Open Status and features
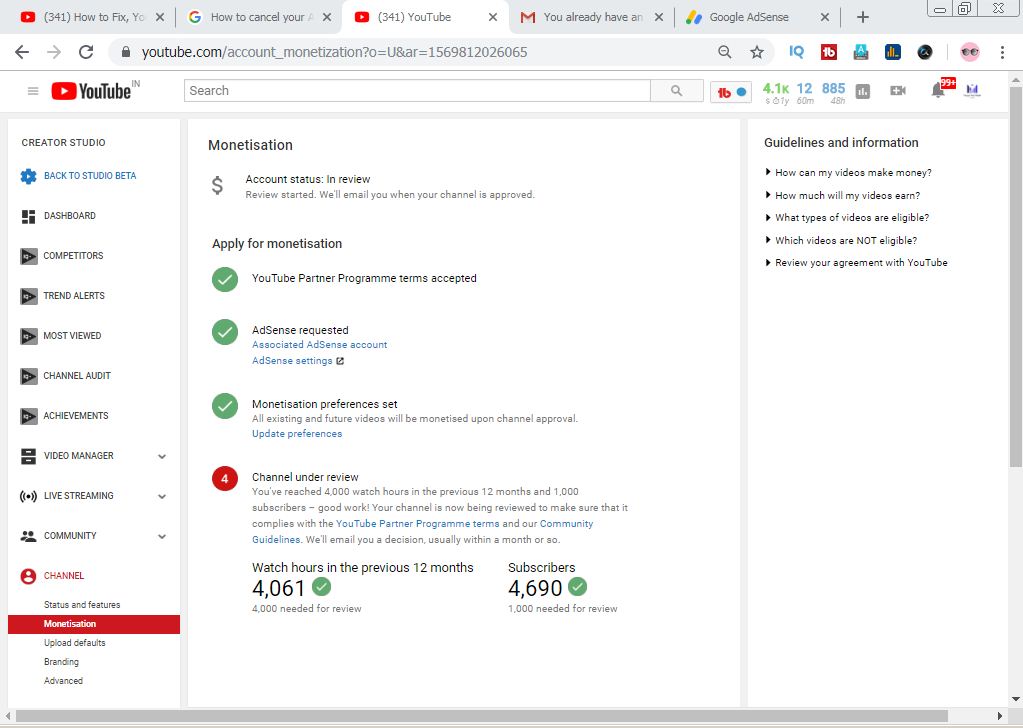Viewport: 1023px width, 728px height. click(82, 605)
